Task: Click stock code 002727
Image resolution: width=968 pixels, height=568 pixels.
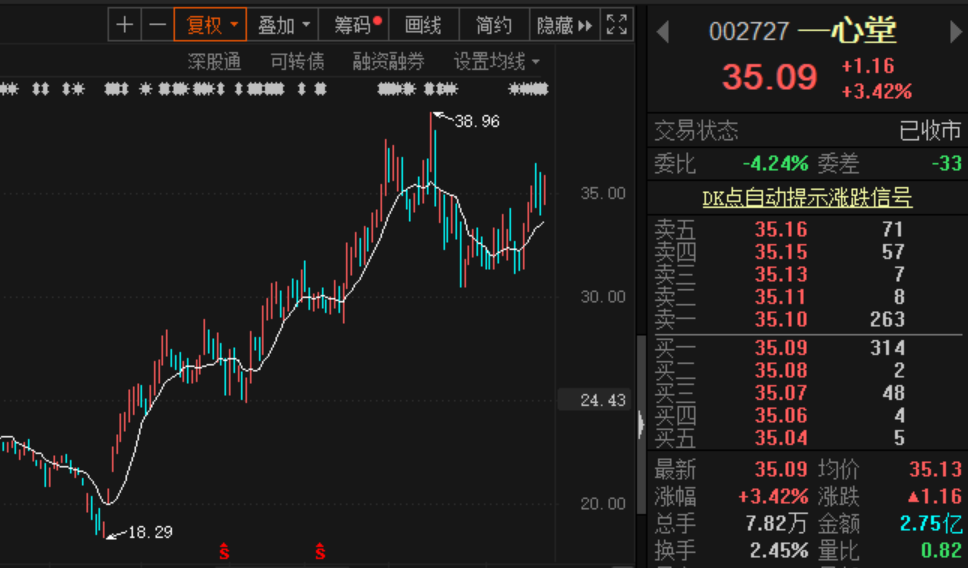Action: pos(749,31)
